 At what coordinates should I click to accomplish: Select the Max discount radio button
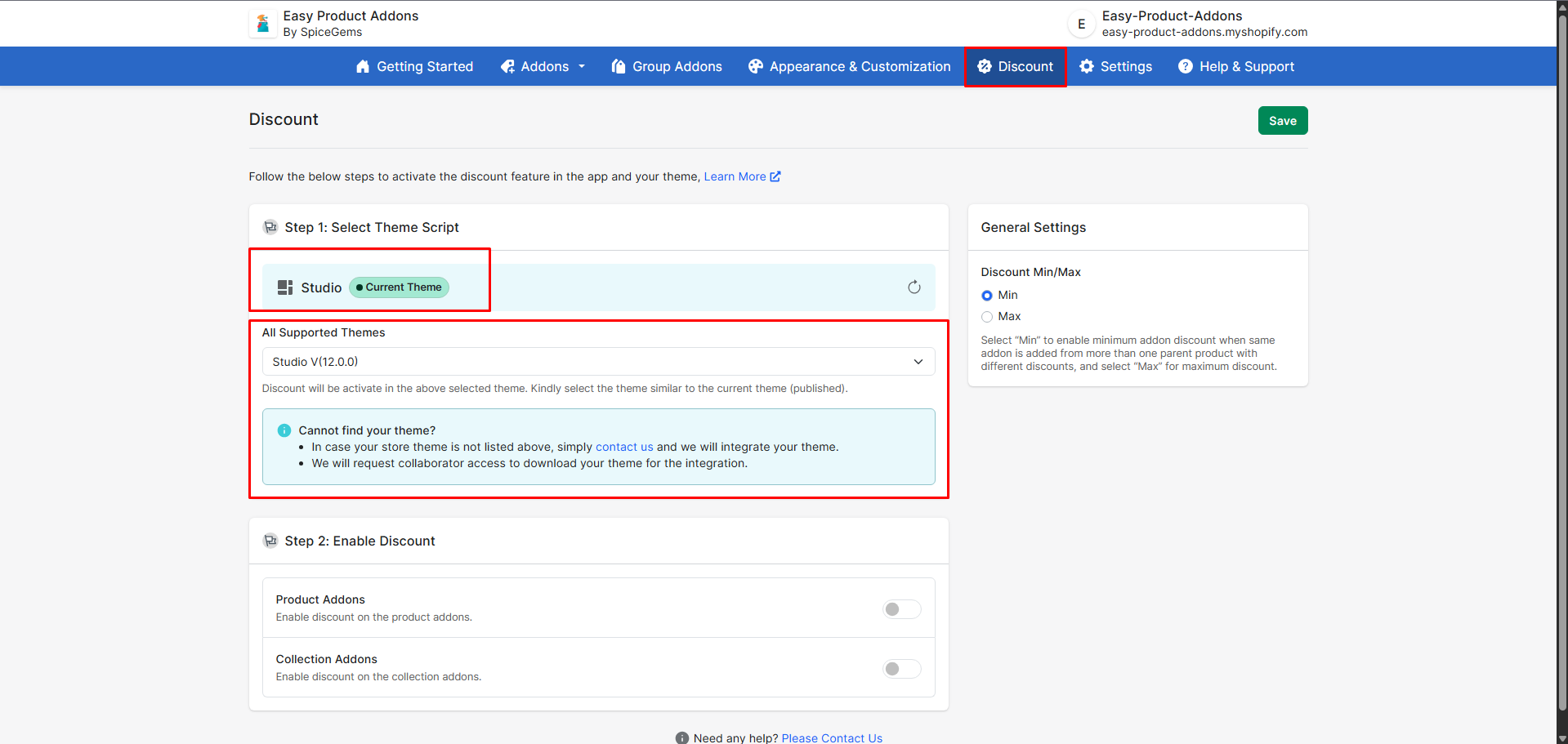[987, 317]
